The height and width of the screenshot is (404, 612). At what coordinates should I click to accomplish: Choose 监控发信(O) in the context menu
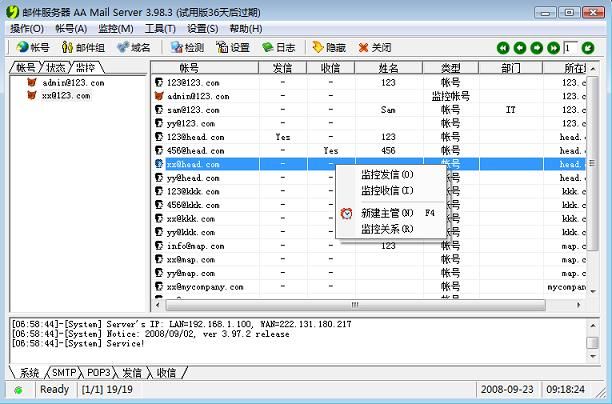(x=386, y=174)
